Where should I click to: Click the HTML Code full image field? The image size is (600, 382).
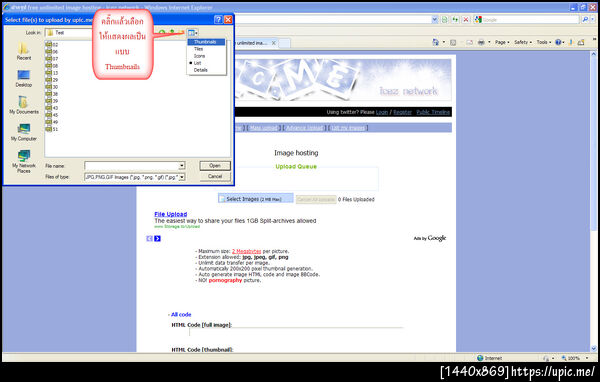(x=297, y=332)
